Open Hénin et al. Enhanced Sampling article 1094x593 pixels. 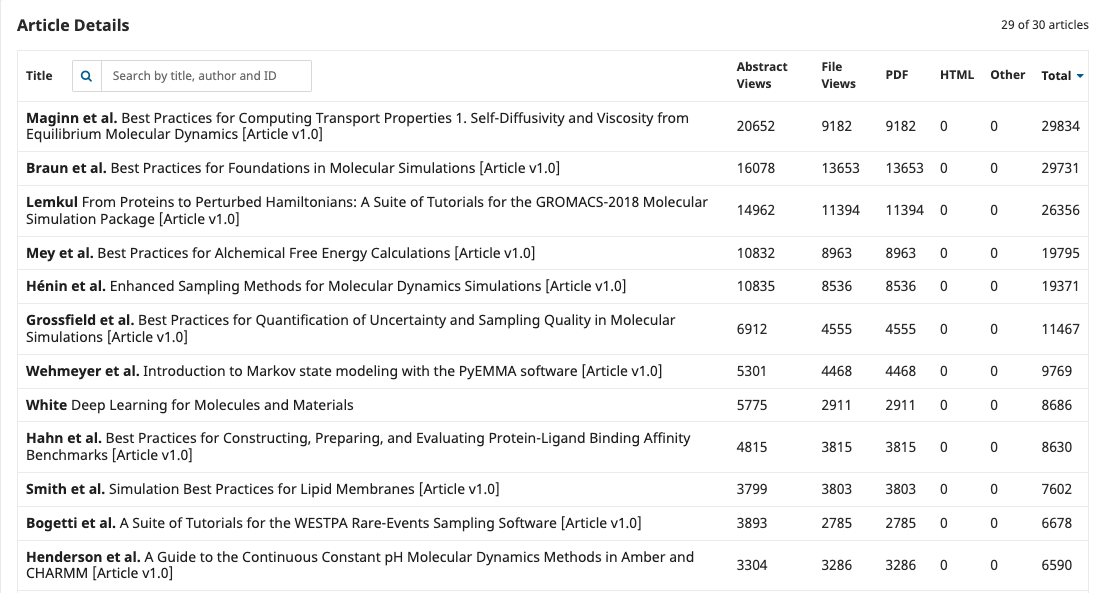click(325, 286)
